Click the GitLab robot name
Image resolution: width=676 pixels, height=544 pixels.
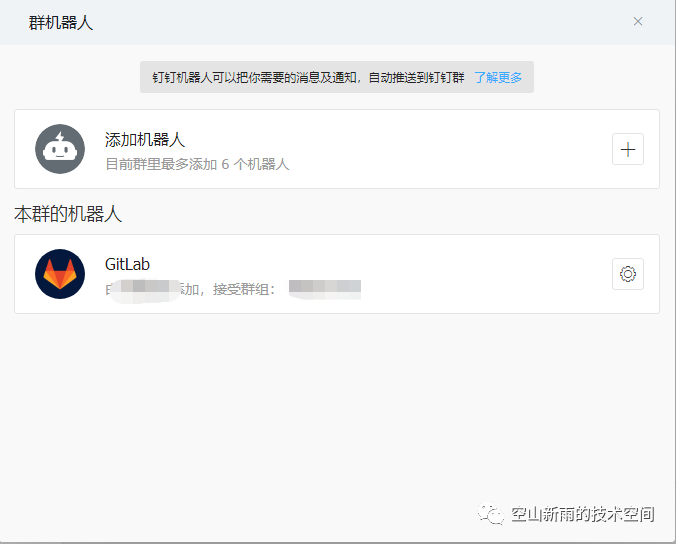[127, 264]
